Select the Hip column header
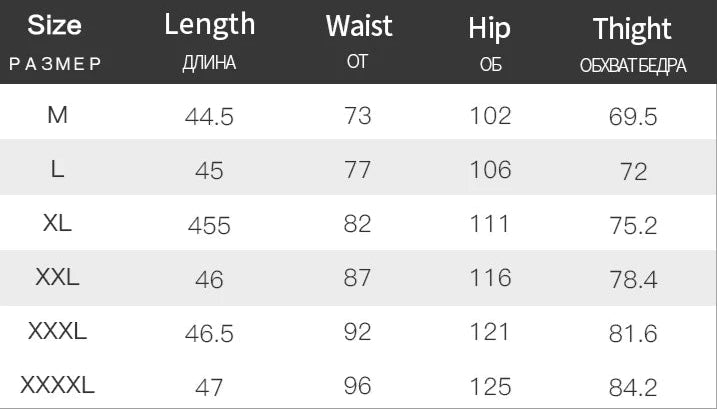This screenshot has height=409, width=717. 489,28
